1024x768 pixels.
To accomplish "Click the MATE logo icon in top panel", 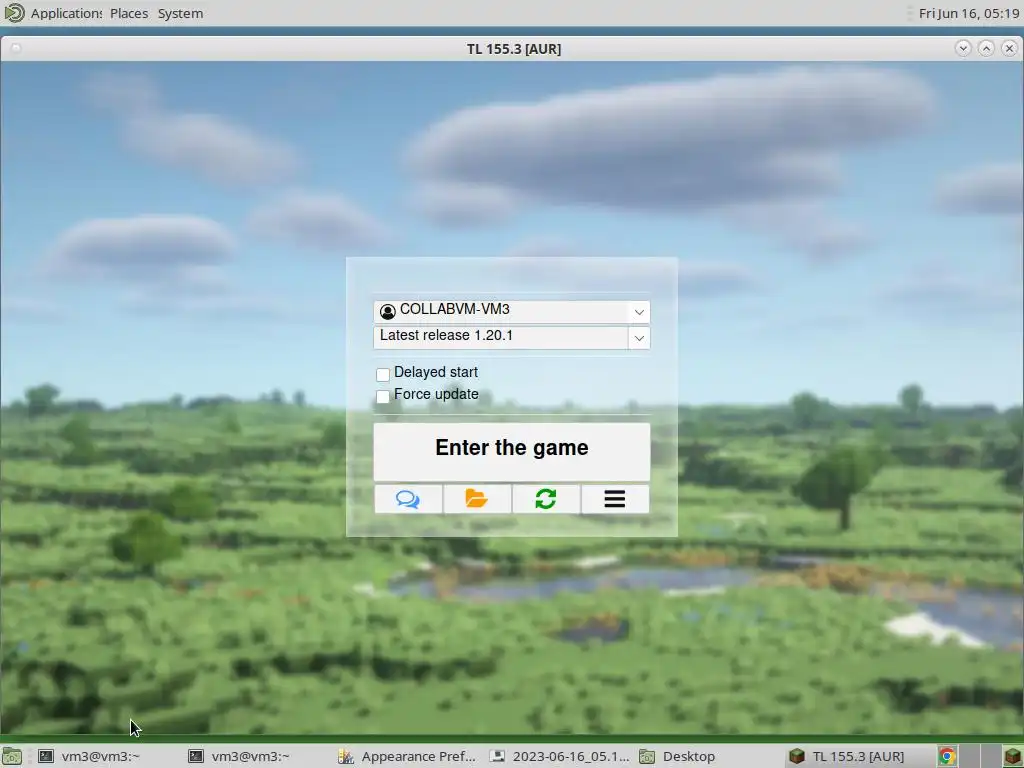I will pos(14,13).
